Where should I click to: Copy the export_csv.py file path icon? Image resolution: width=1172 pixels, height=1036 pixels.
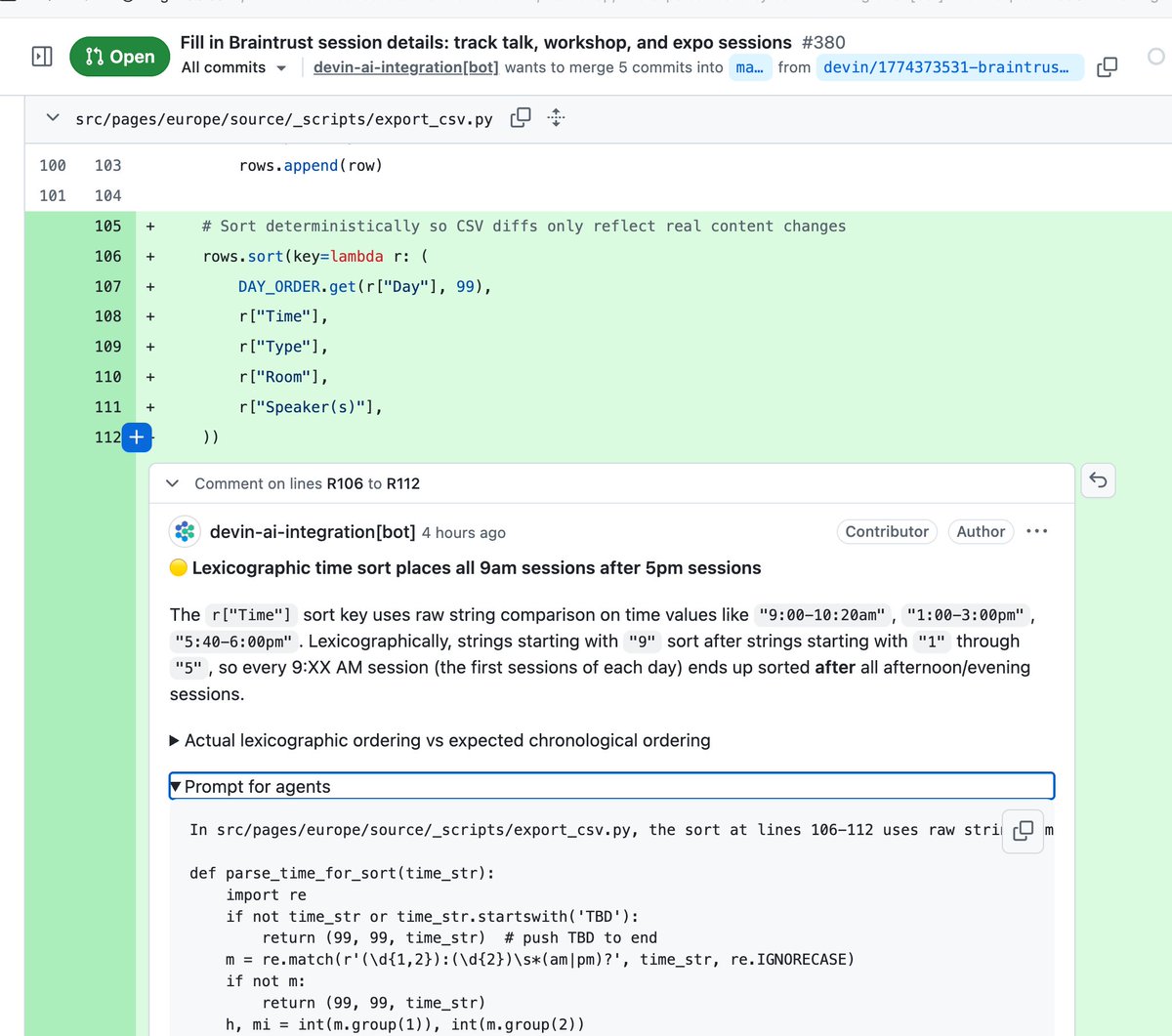[x=522, y=117]
